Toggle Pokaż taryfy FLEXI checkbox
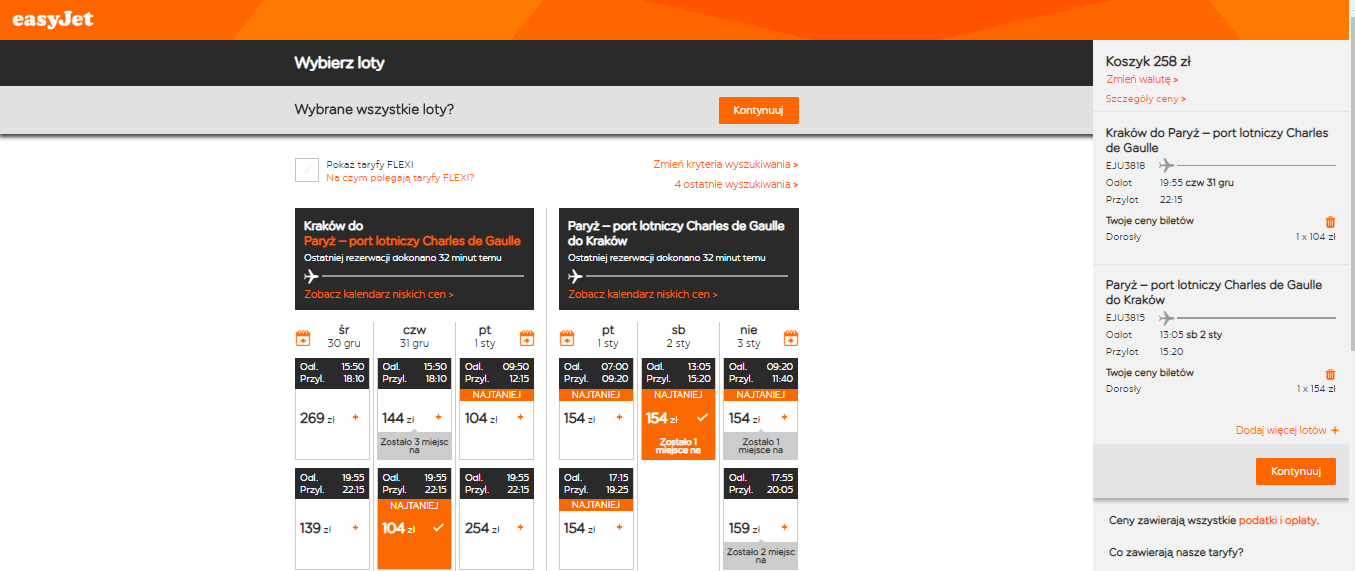This screenshot has width=1355, height=571. [307, 170]
